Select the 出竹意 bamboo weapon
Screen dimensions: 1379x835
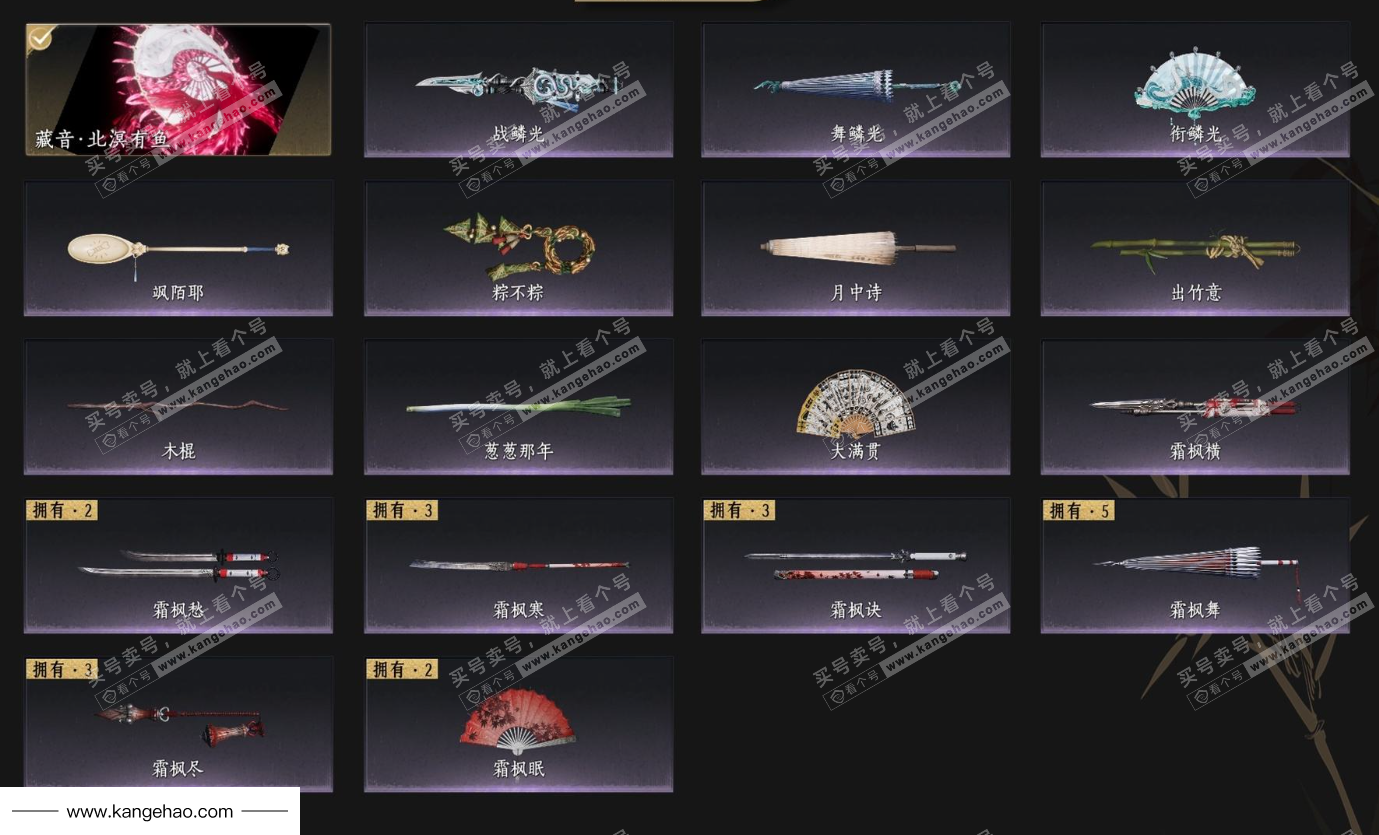pyautogui.click(x=1195, y=248)
